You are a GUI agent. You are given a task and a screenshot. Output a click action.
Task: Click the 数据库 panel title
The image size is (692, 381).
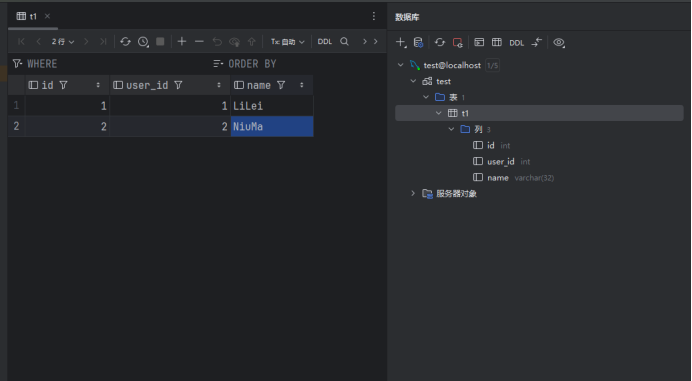point(407,17)
